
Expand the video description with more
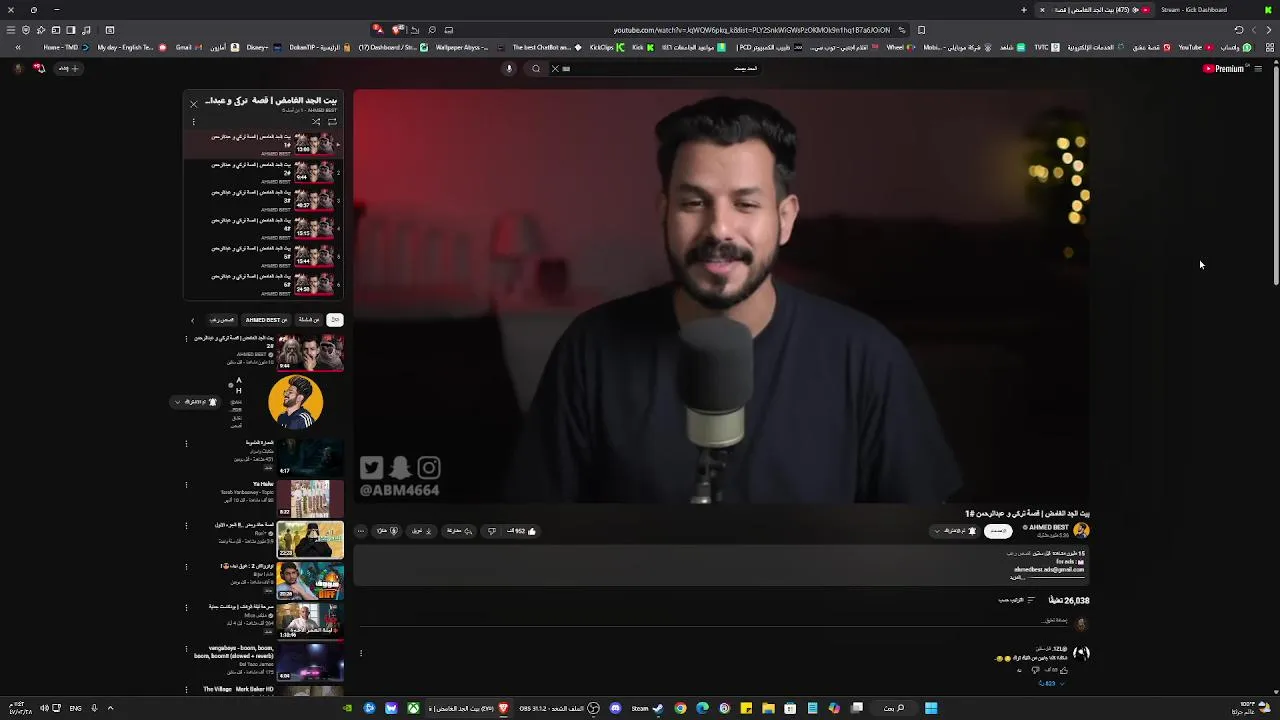1017,578
